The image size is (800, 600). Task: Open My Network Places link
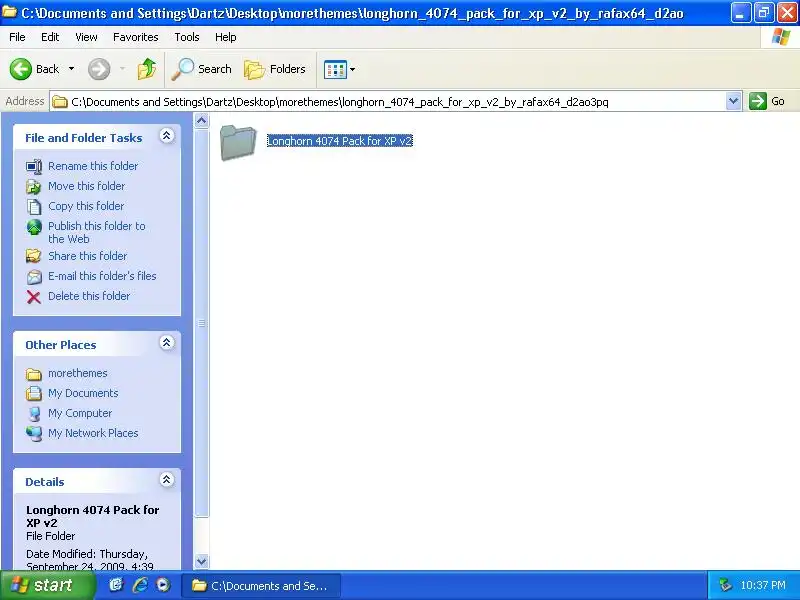coord(93,433)
